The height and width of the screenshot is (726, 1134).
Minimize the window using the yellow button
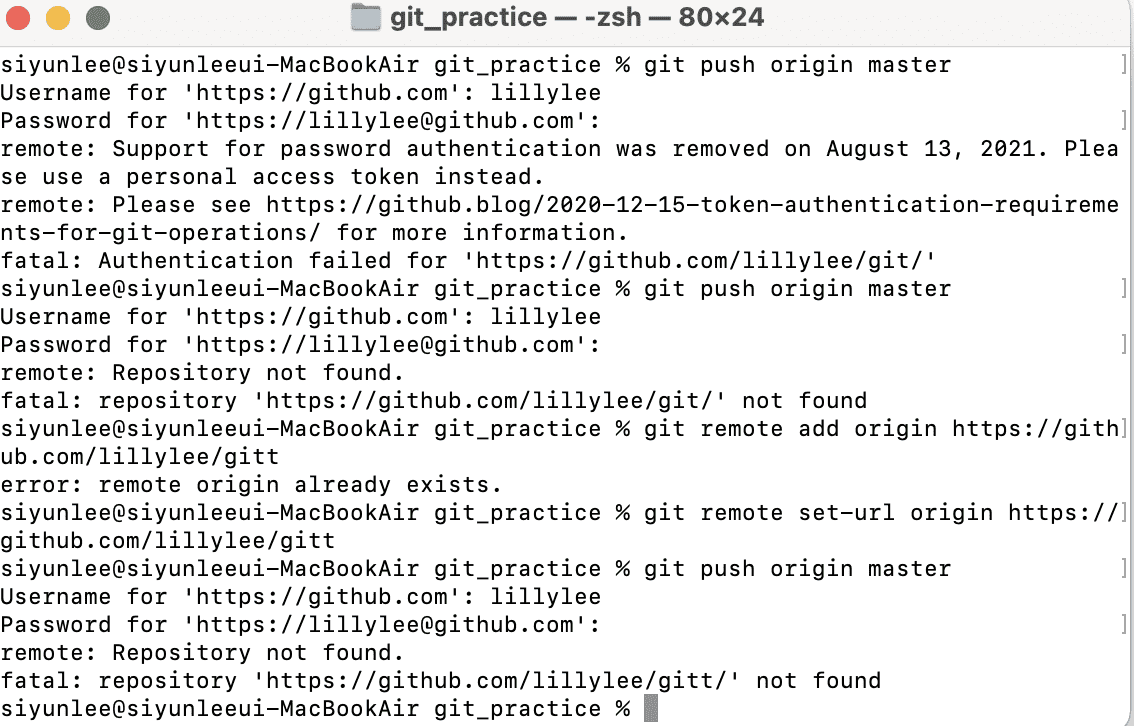tap(58, 18)
